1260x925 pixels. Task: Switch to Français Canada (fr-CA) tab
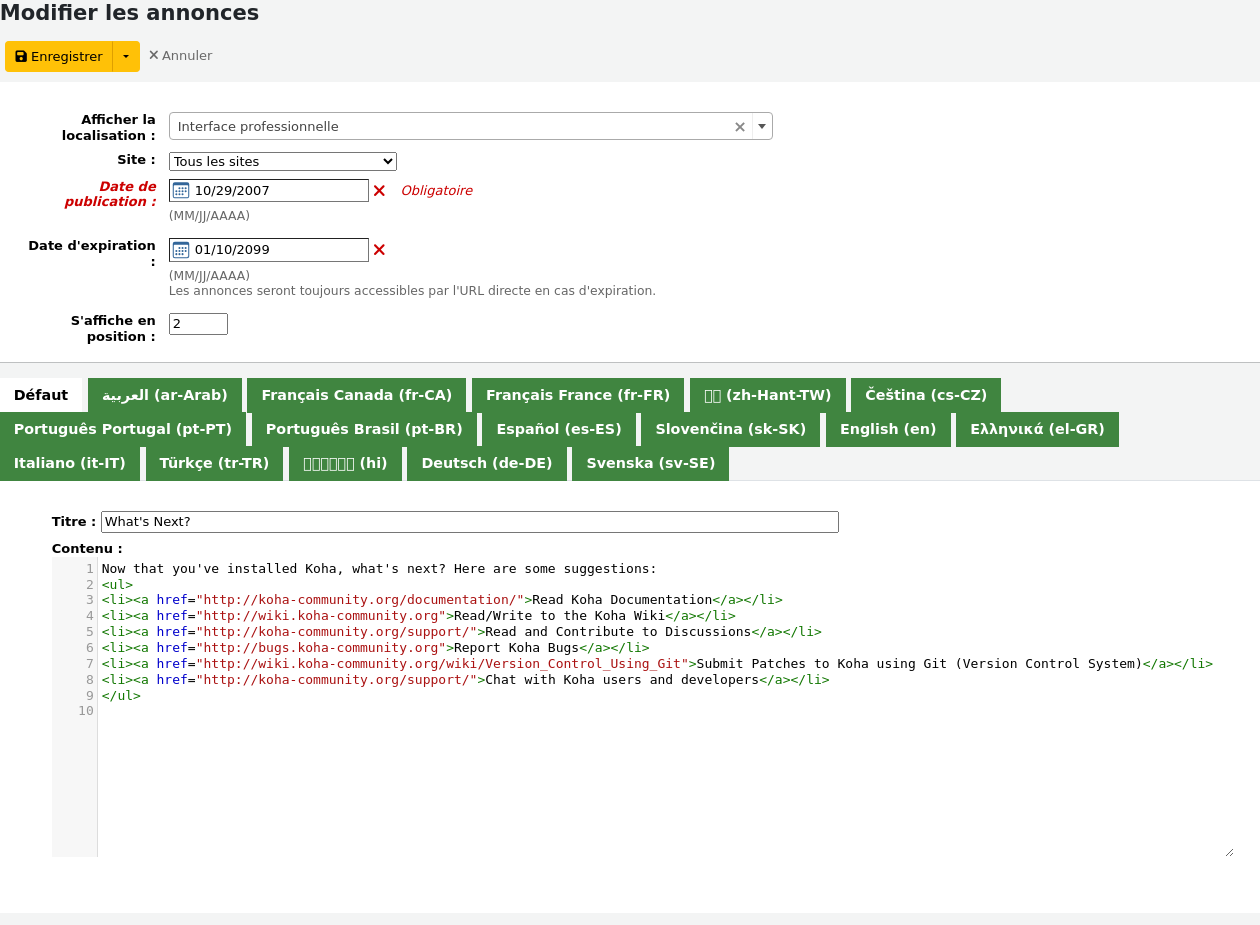pyautogui.click(x=357, y=395)
